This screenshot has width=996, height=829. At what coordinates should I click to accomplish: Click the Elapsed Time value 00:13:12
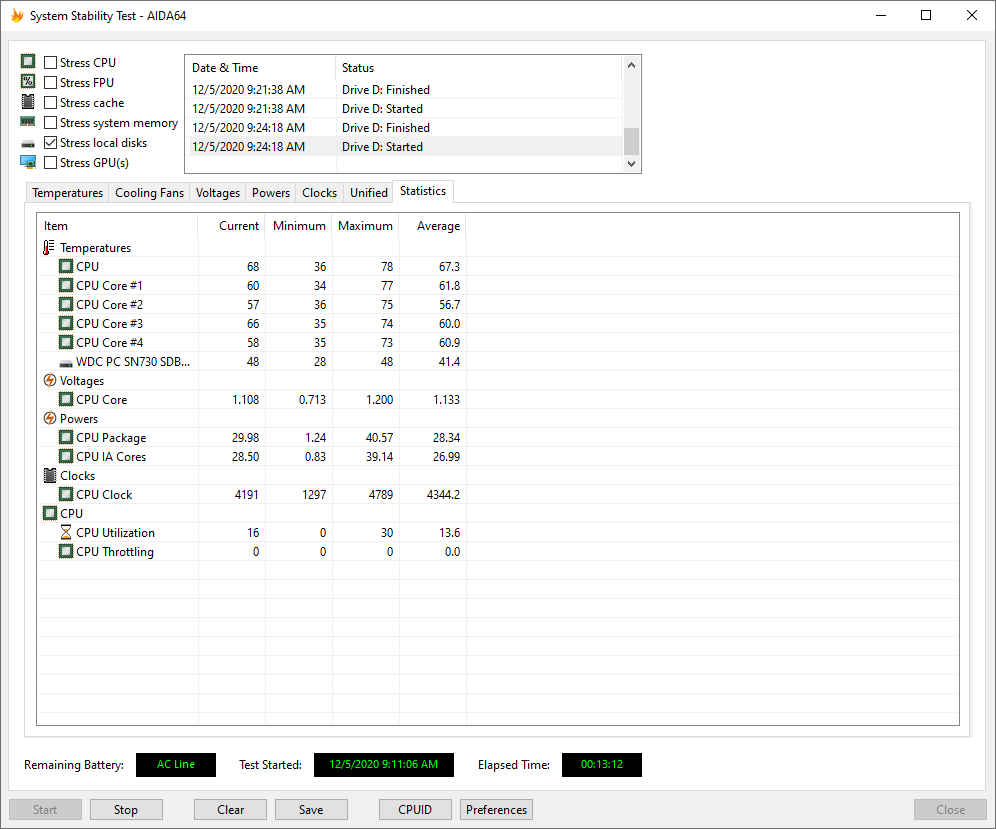(602, 764)
